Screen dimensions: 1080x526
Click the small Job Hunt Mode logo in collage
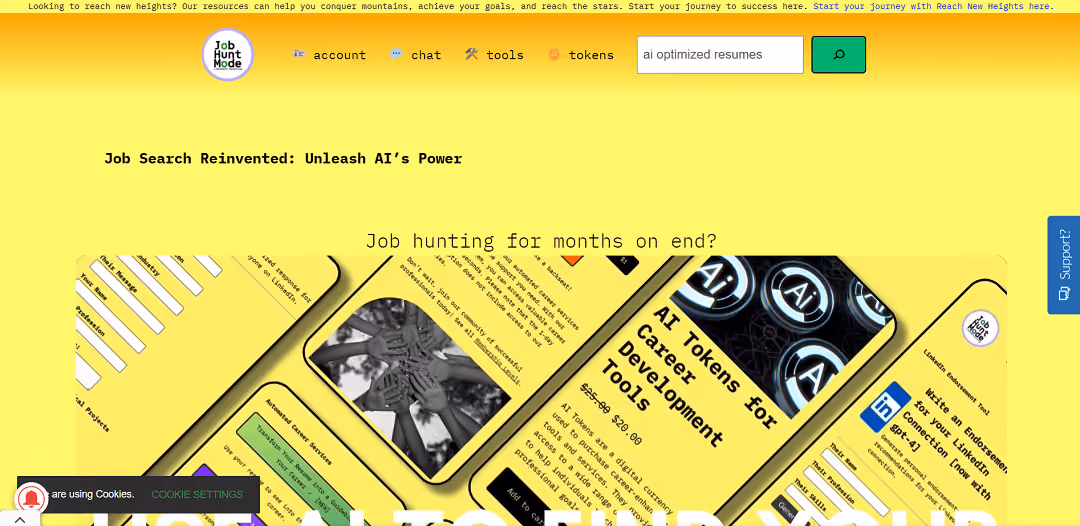pyautogui.click(x=980, y=328)
